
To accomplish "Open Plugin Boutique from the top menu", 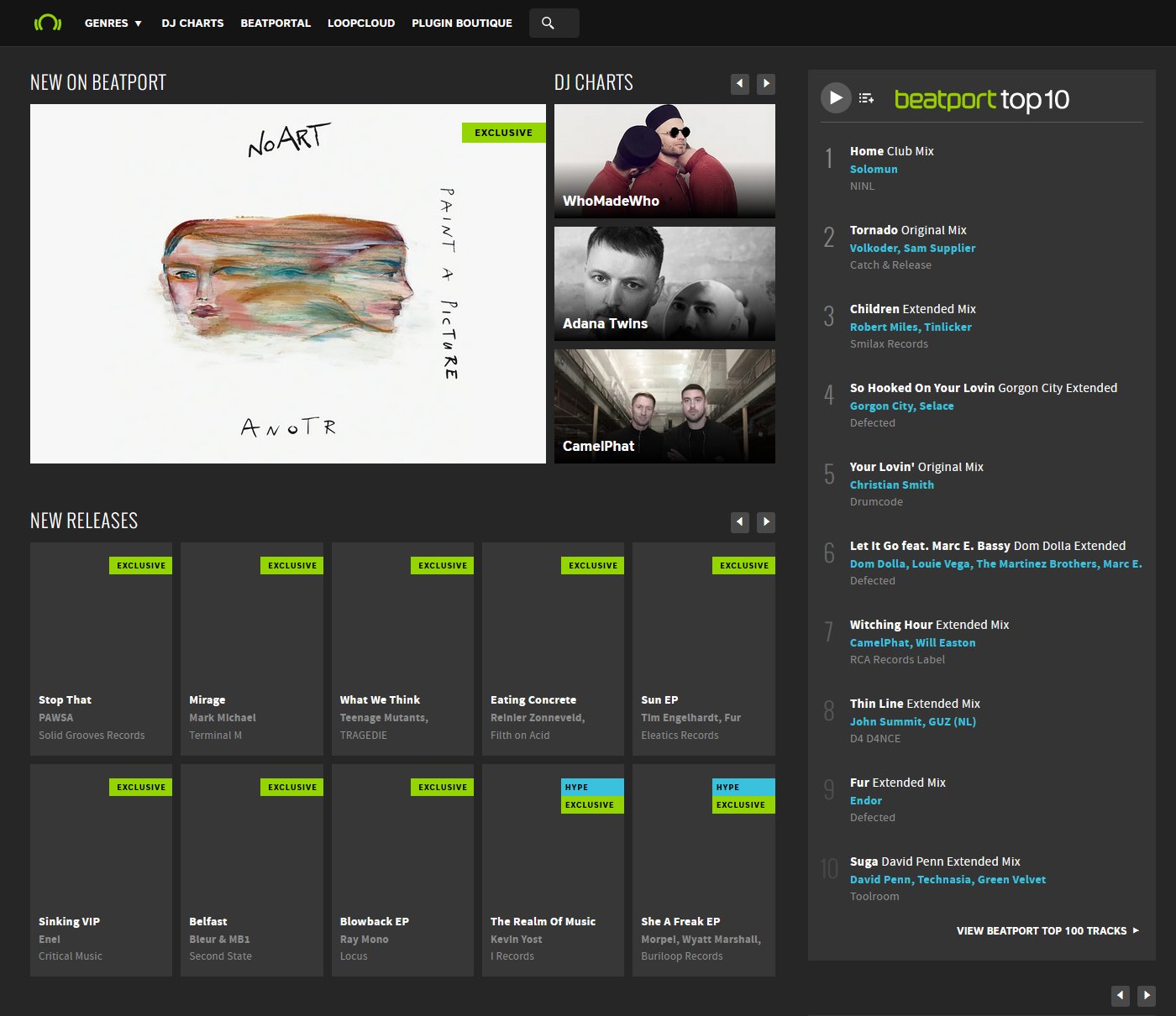I will (x=462, y=23).
